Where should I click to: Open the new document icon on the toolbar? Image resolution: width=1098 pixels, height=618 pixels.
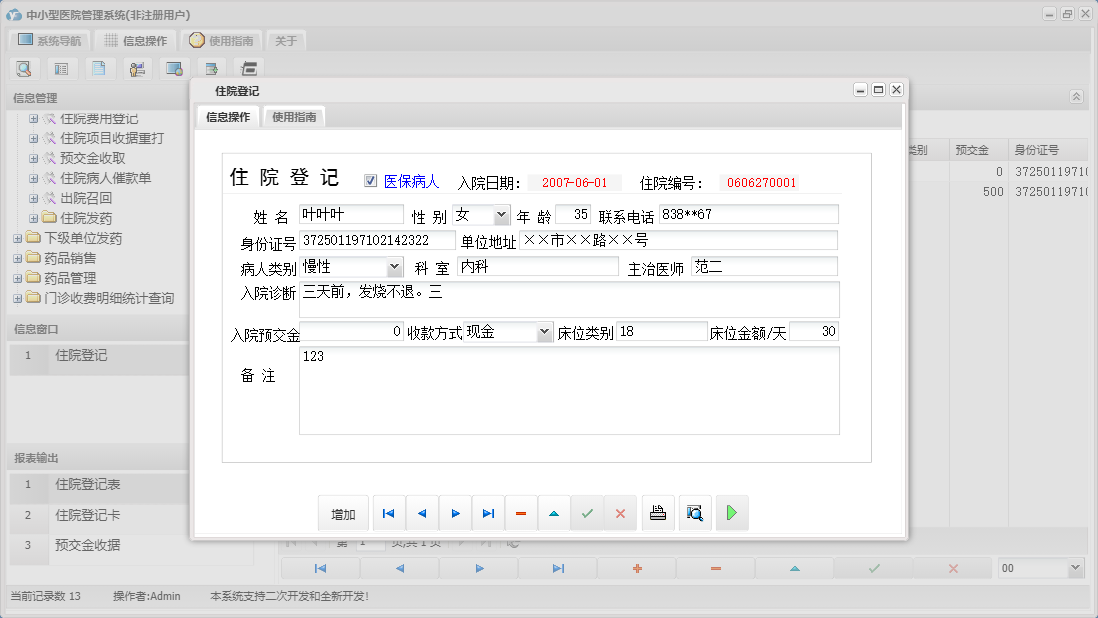tap(96, 68)
